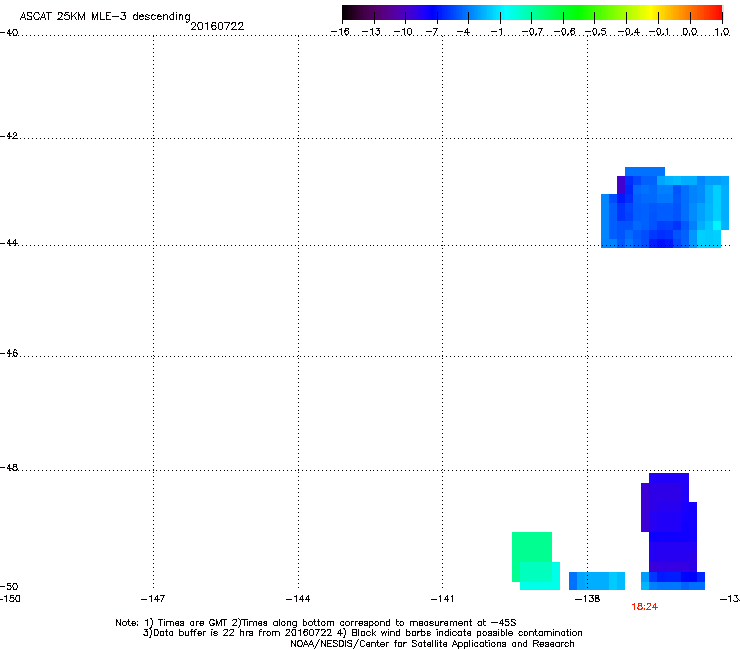Click the color bar label -0.1
The image size is (740, 650).
coord(659,32)
